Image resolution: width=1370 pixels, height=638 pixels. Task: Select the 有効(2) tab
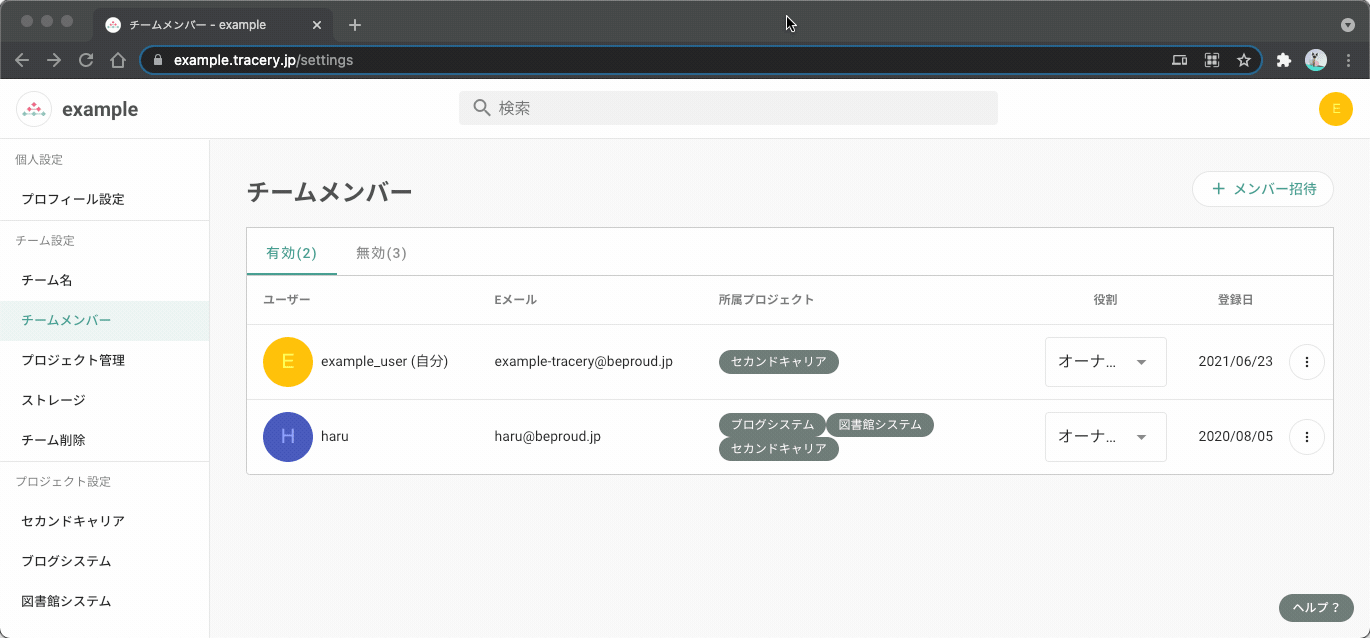pos(291,253)
